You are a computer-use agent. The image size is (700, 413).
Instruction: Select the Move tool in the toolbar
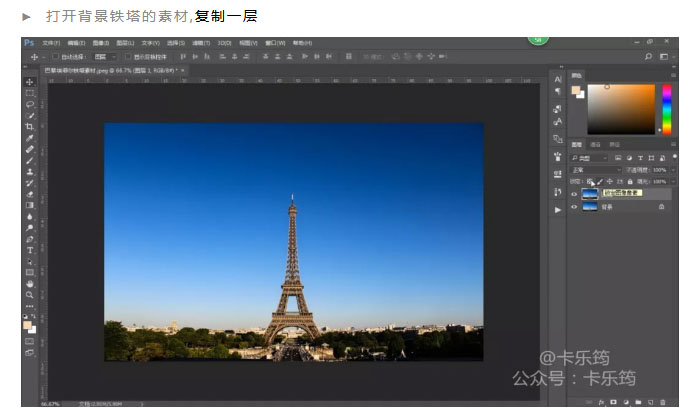pyautogui.click(x=30, y=81)
